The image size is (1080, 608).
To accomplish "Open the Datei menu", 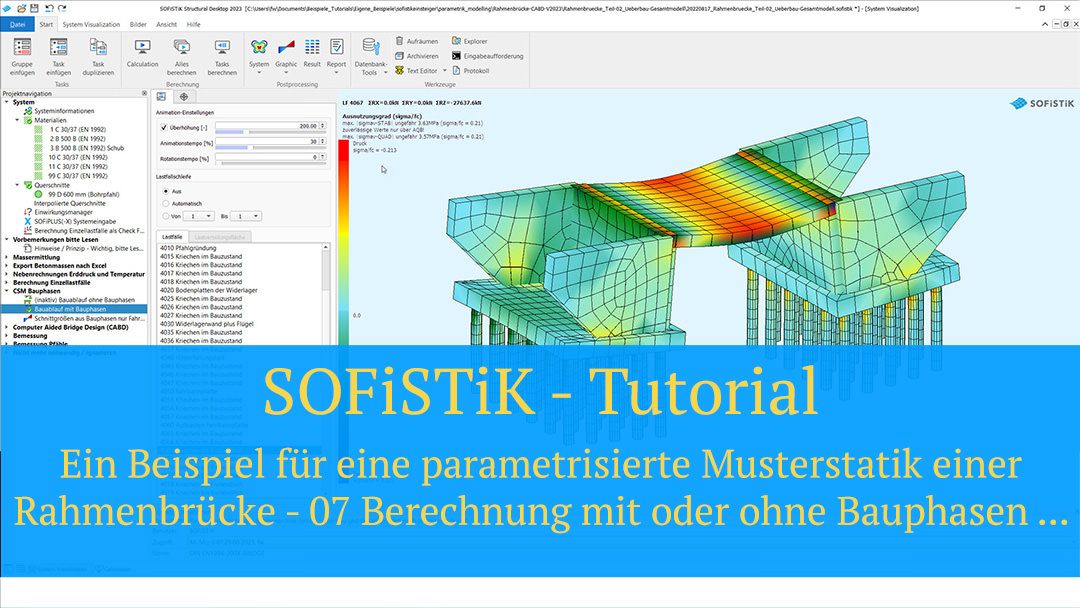I will 18,23.
